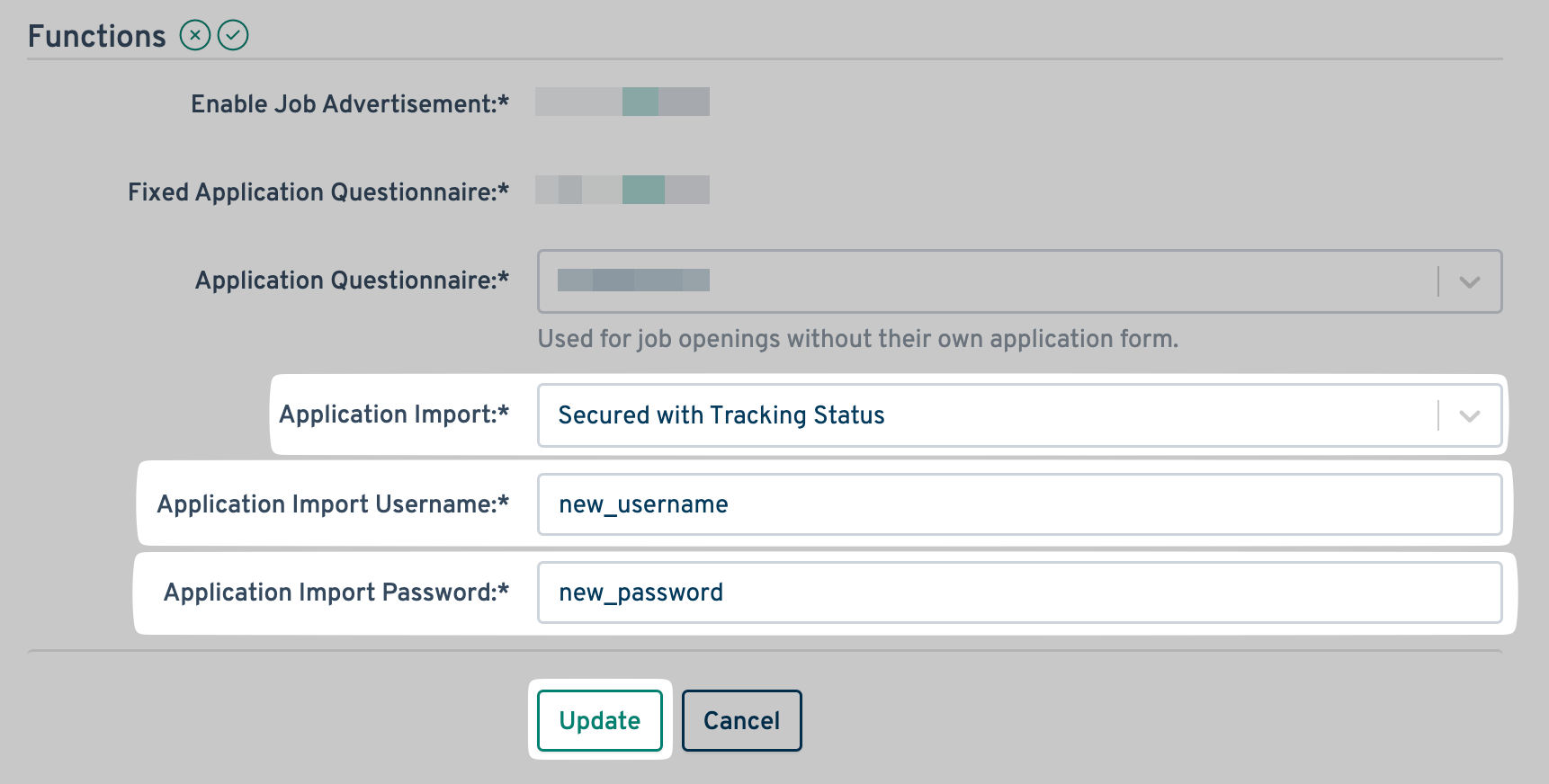Image resolution: width=1549 pixels, height=784 pixels.
Task: Click the Application Questionnaire field label
Action: [x=352, y=281]
